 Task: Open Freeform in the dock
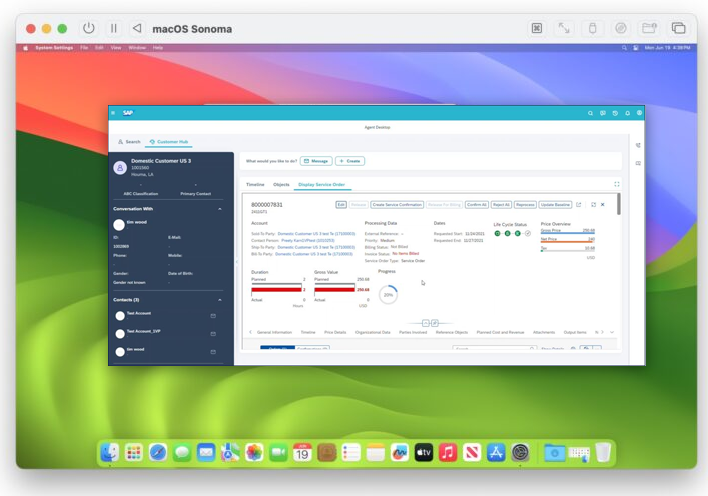pos(399,452)
